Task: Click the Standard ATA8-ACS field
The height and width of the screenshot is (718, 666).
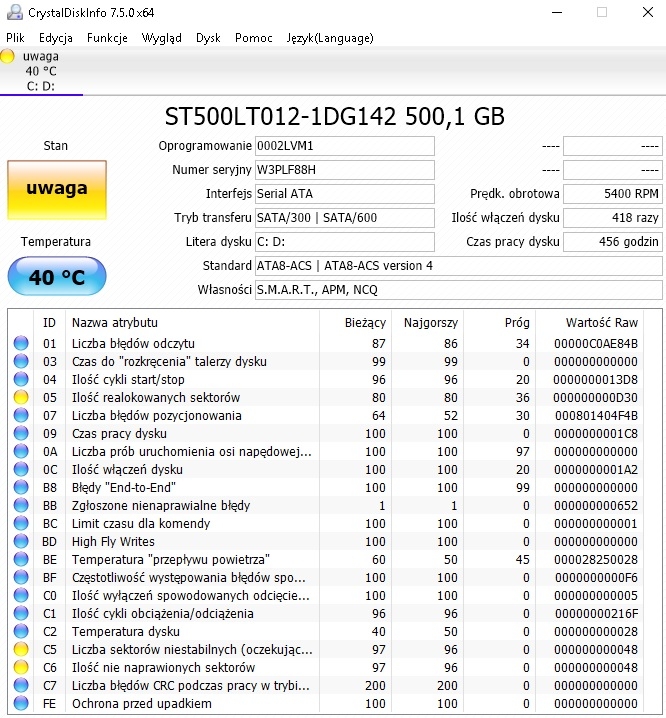Action: click(x=459, y=266)
